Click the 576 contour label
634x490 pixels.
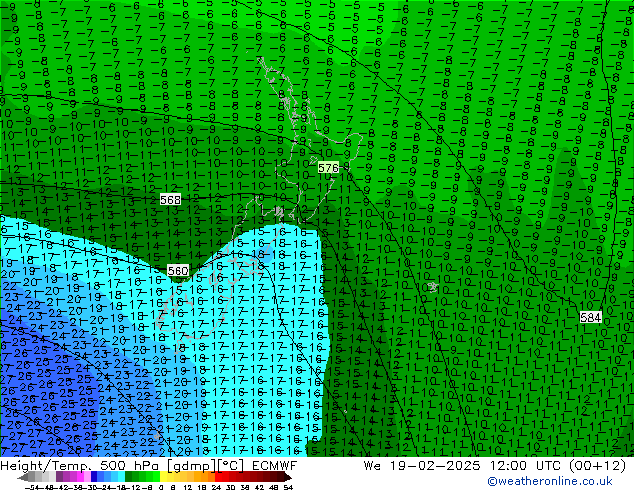[328, 168]
